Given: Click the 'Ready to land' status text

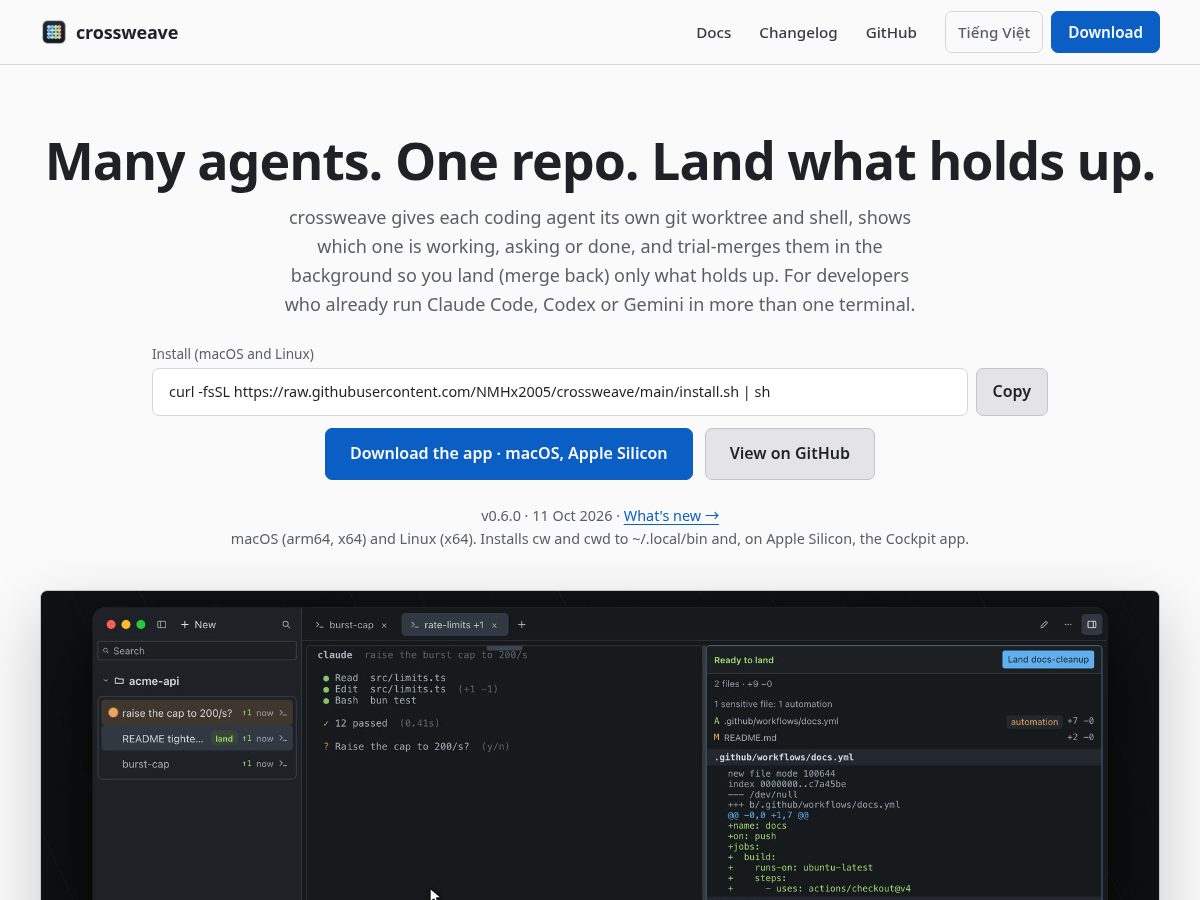Looking at the screenshot, I should coord(744,660).
